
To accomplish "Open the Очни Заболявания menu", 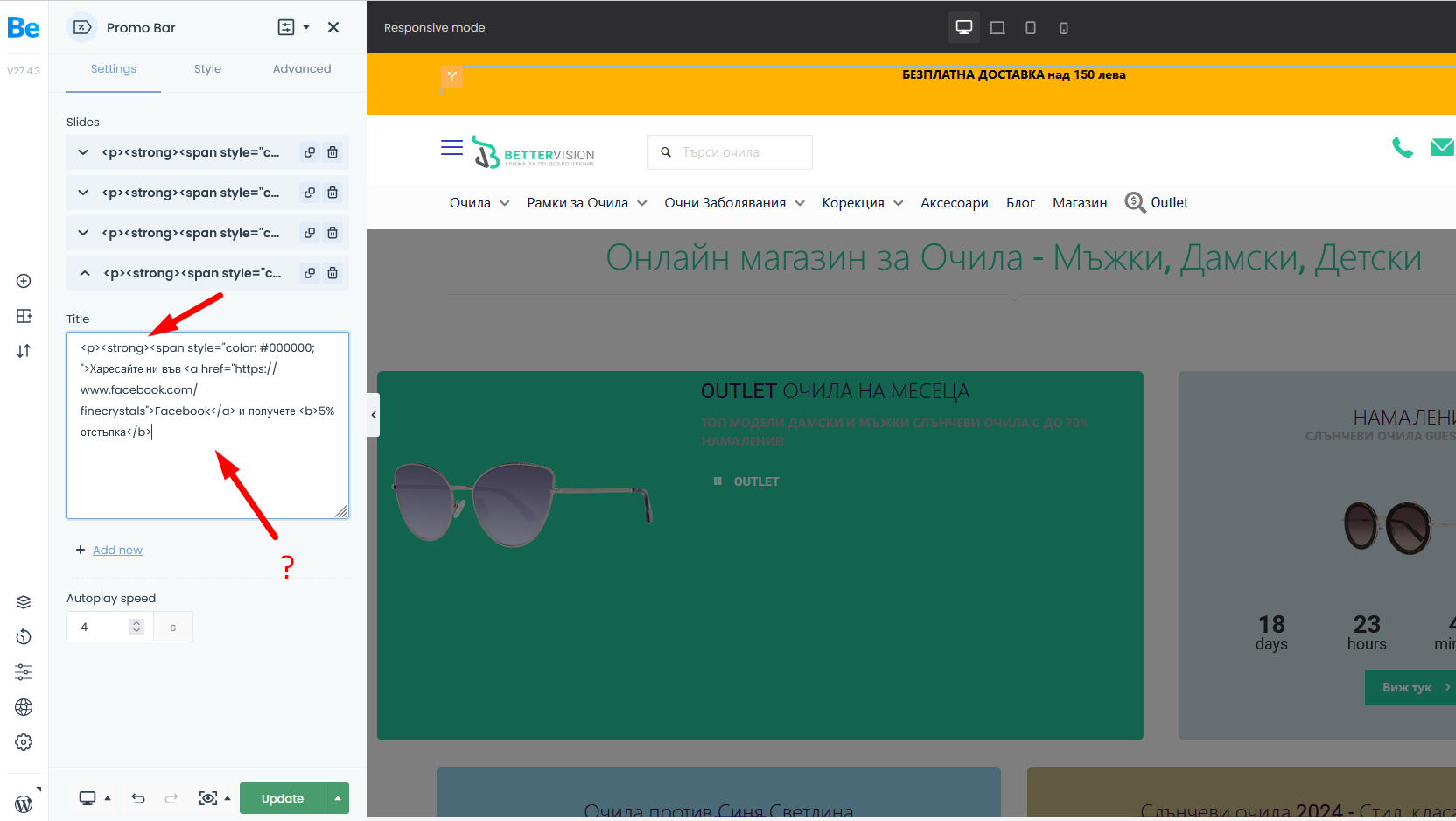I will [734, 203].
